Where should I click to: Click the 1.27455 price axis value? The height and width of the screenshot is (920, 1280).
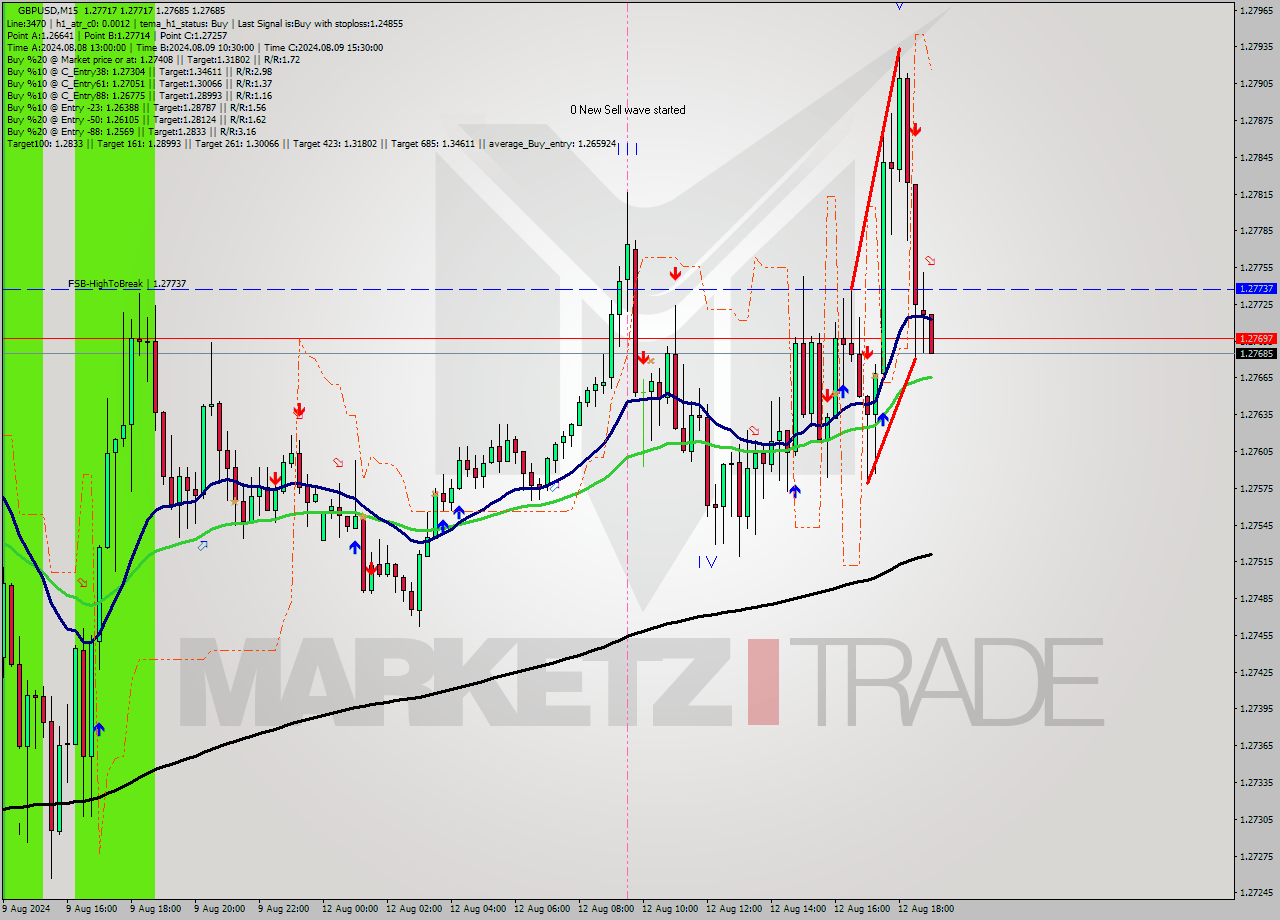tap(1256, 635)
